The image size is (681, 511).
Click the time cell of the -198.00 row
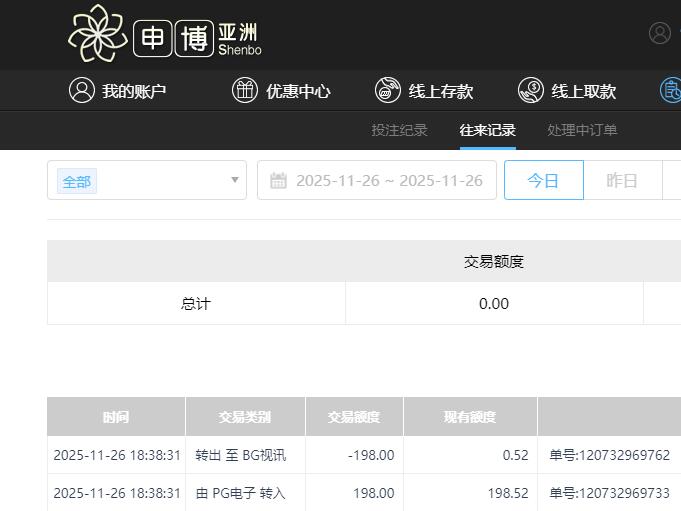click(x=117, y=455)
